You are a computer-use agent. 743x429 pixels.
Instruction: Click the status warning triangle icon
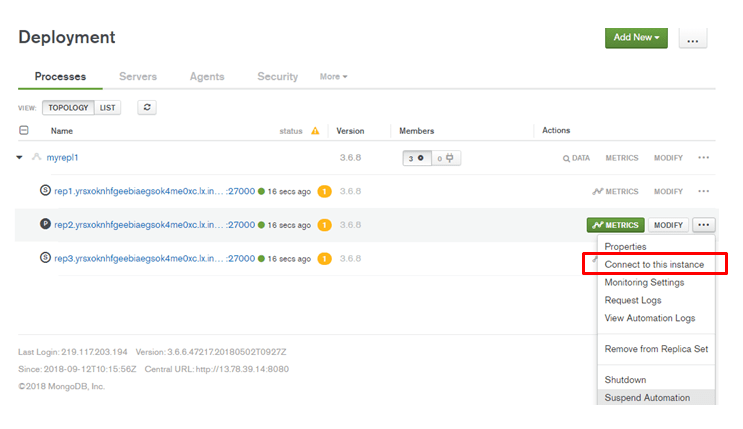click(x=315, y=131)
